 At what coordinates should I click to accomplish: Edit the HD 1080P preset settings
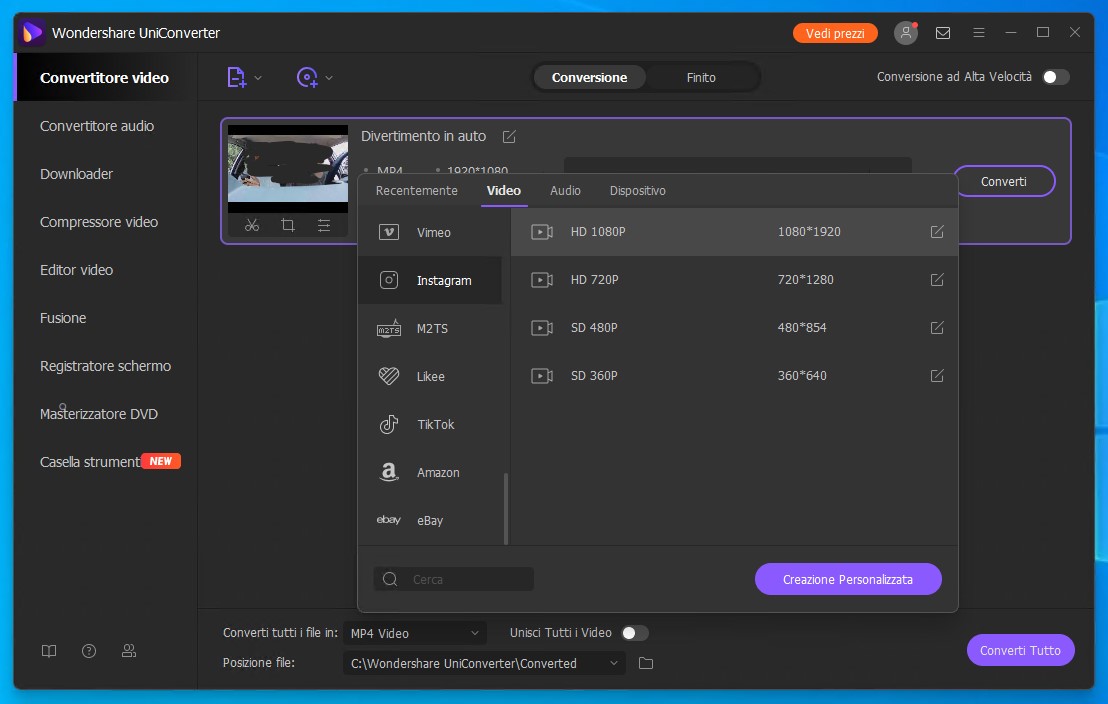[x=937, y=232]
